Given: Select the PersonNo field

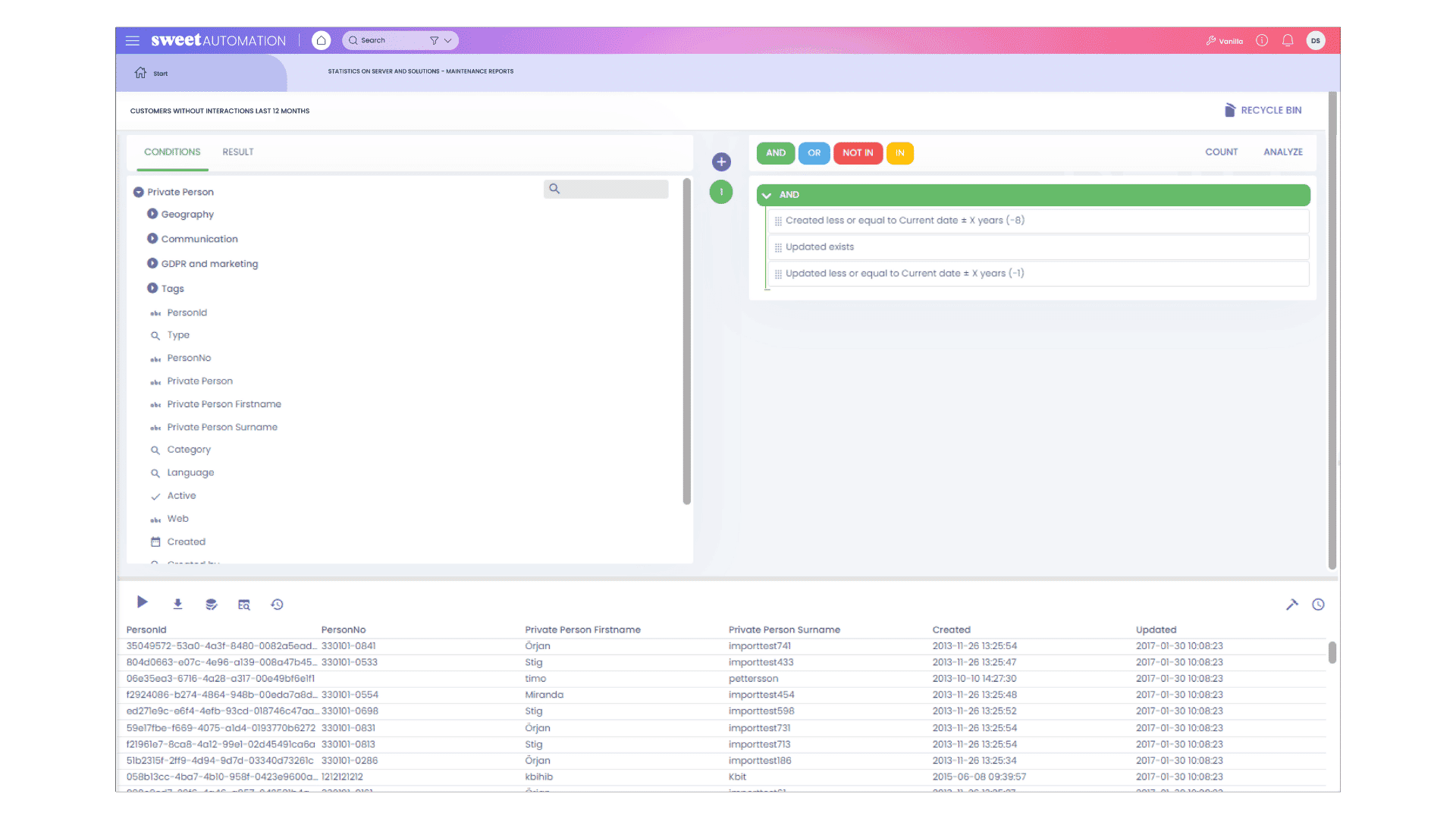Looking at the screenshot, I should pyautogui.click(x=189, y=358).
